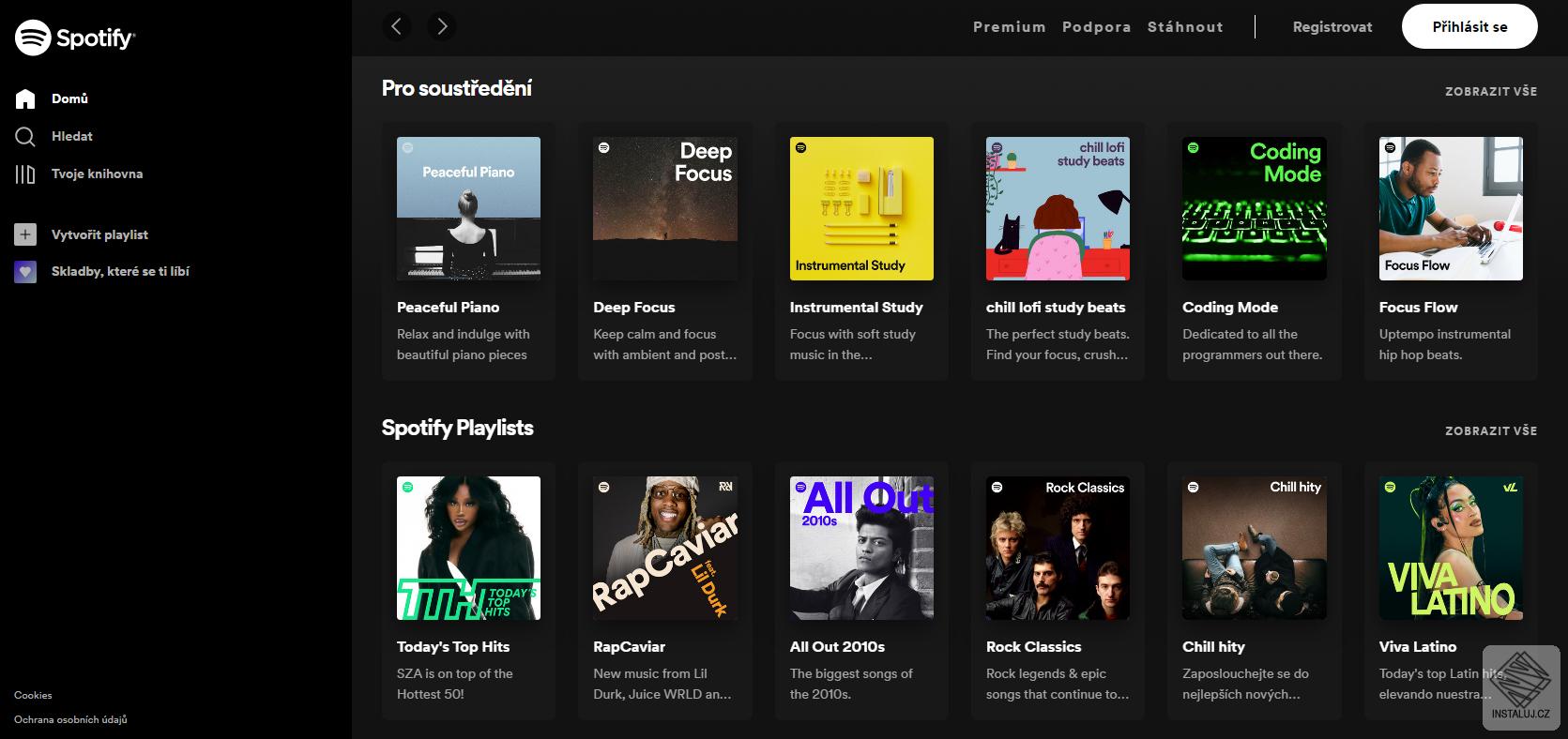The height and width of the screenshot is (739, 1568).
Task: Show all Spotify Playlists
Action: click(1490, 430)
